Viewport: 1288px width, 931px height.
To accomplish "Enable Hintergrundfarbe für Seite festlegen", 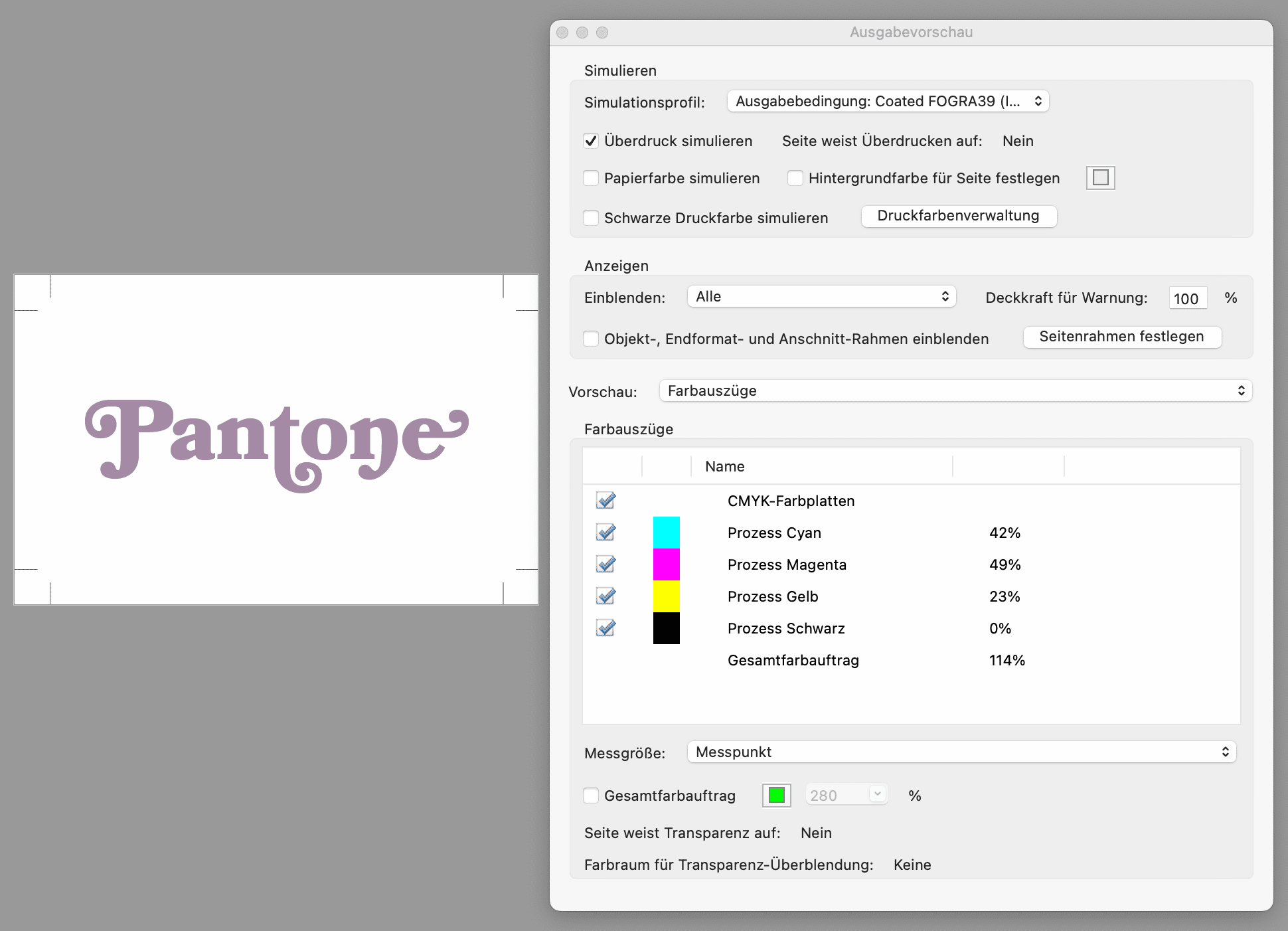I will click(x=795, y=178).
